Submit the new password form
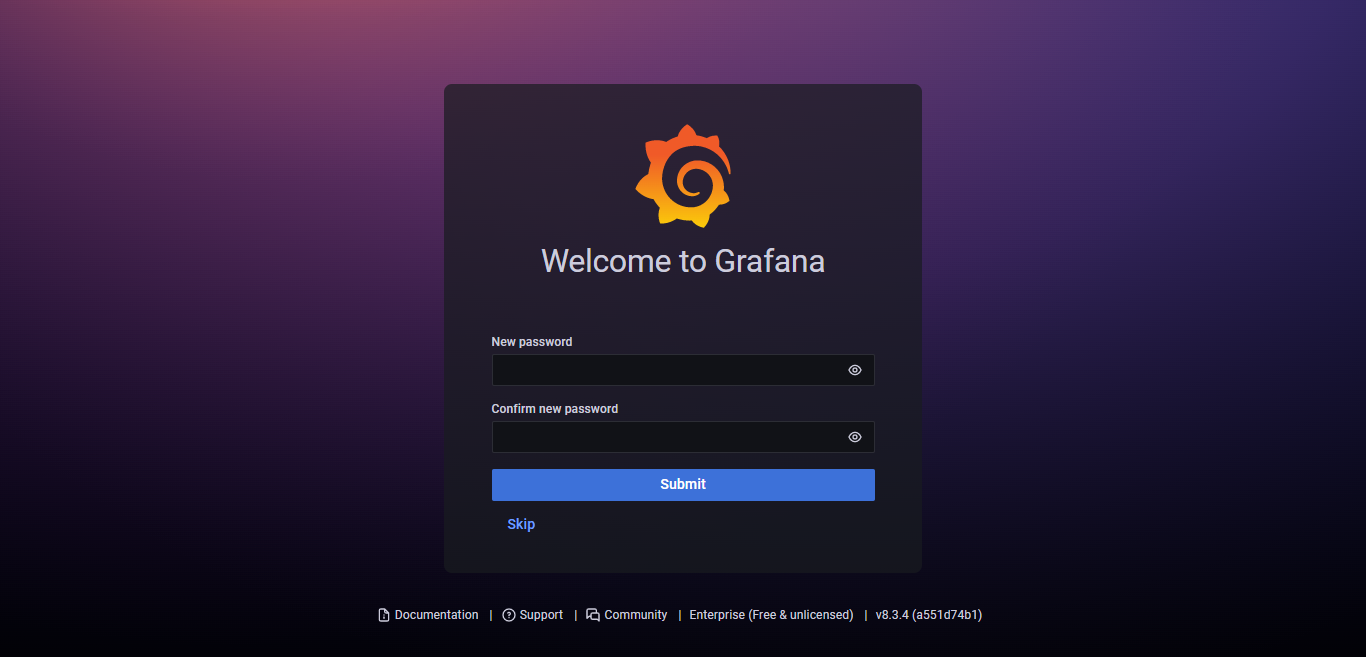Viewport: 1366px width, 657px height. [683, 484]
